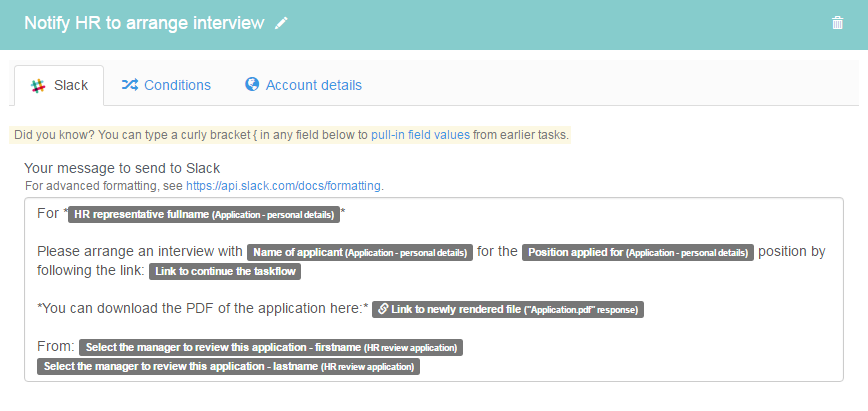Select Link to continue the taskflow tag
The height and width of the screenshot is (411, 868).
225,271
